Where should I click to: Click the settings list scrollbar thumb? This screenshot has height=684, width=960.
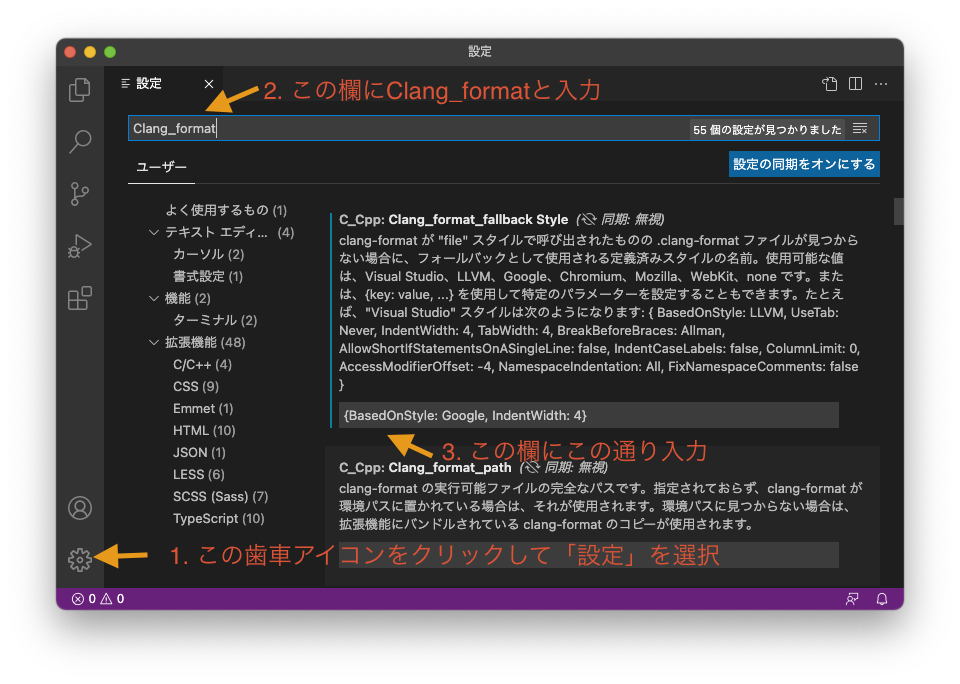[x=898, y=211]
